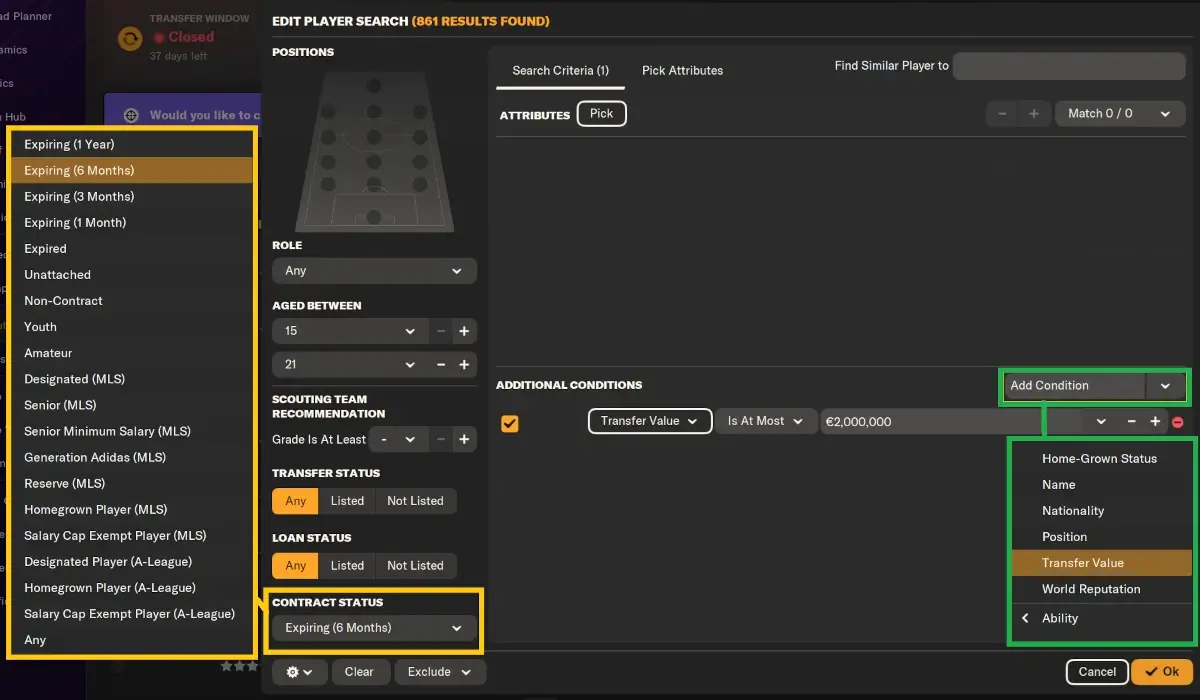
Task: Choose Nationality condition
Action: click(x=1101, y=511)
